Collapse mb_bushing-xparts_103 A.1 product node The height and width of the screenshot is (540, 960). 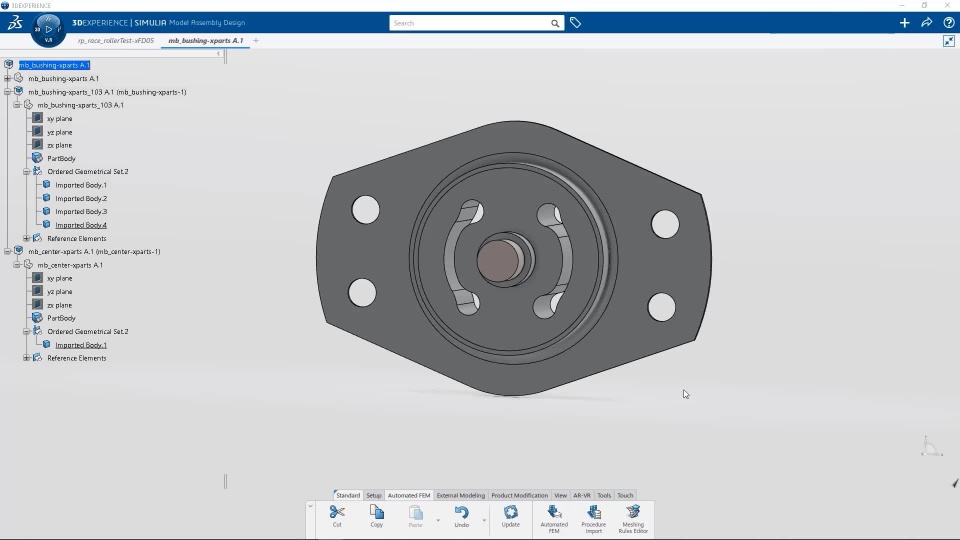pyautogui.click(x=7, y=92)
